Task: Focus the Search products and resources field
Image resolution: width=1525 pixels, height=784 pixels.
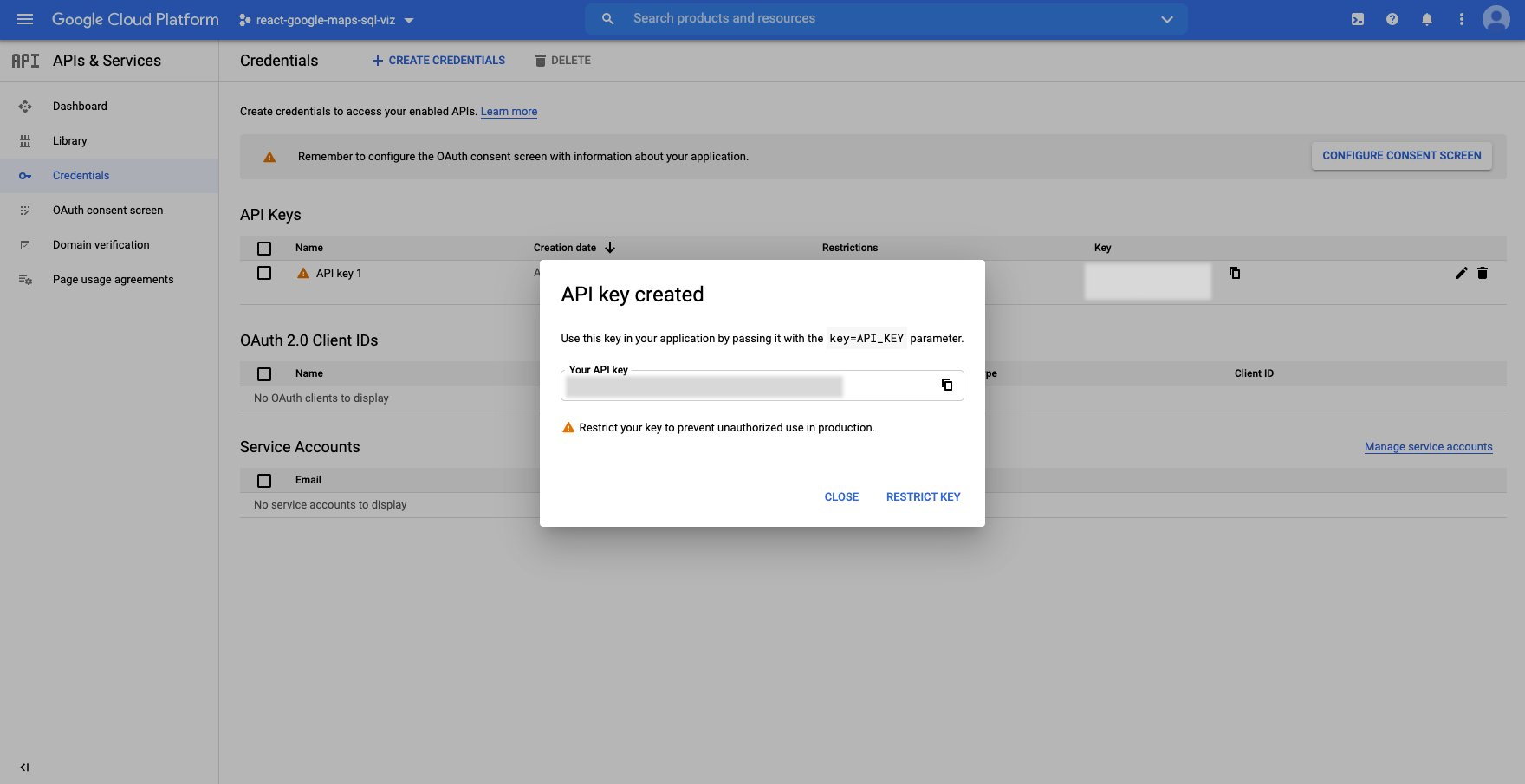Action: click(886, 19)
